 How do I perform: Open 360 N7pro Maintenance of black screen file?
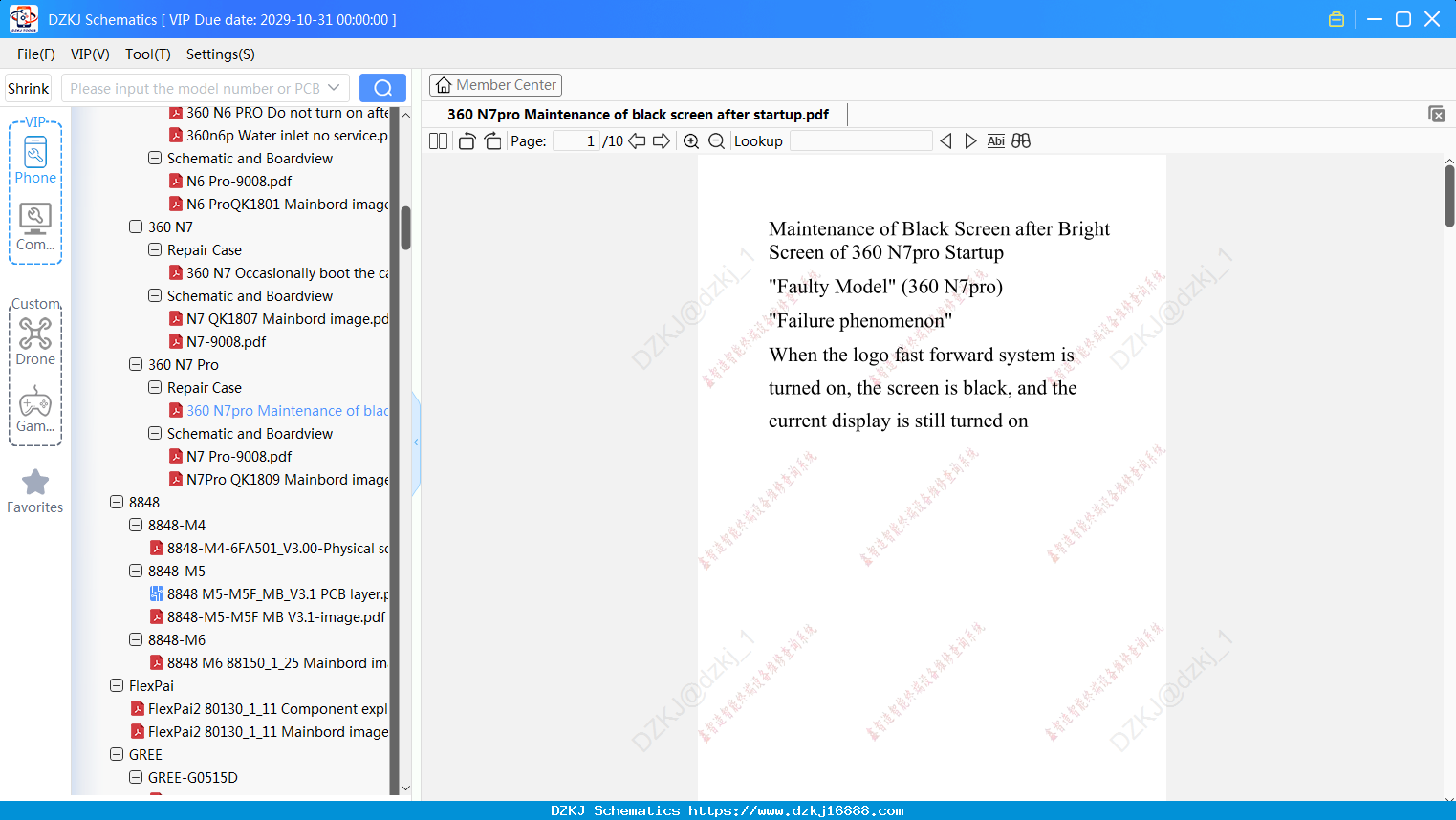pyautogui.click(x=279, y=410)
